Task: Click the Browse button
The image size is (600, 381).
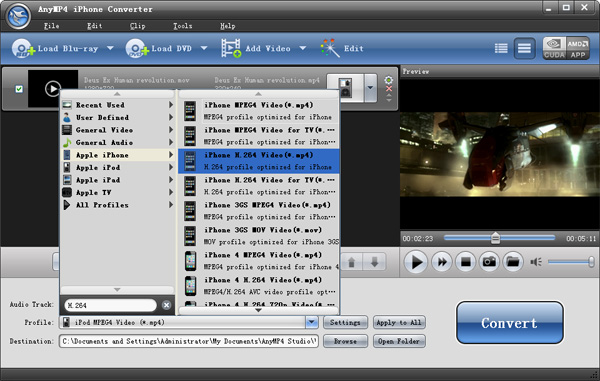Action: coord(345,341)
